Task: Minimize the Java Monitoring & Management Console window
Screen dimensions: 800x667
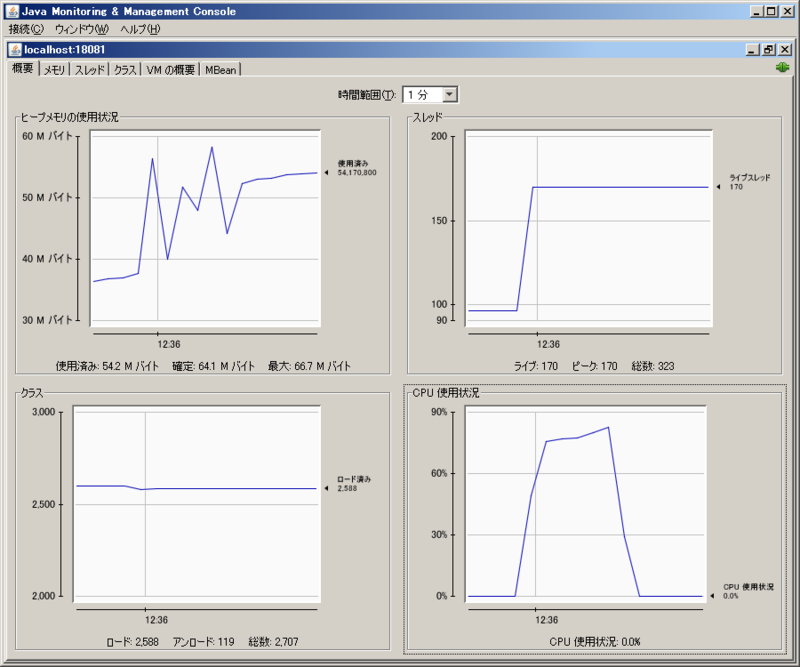Action: [x=757, y=11]
